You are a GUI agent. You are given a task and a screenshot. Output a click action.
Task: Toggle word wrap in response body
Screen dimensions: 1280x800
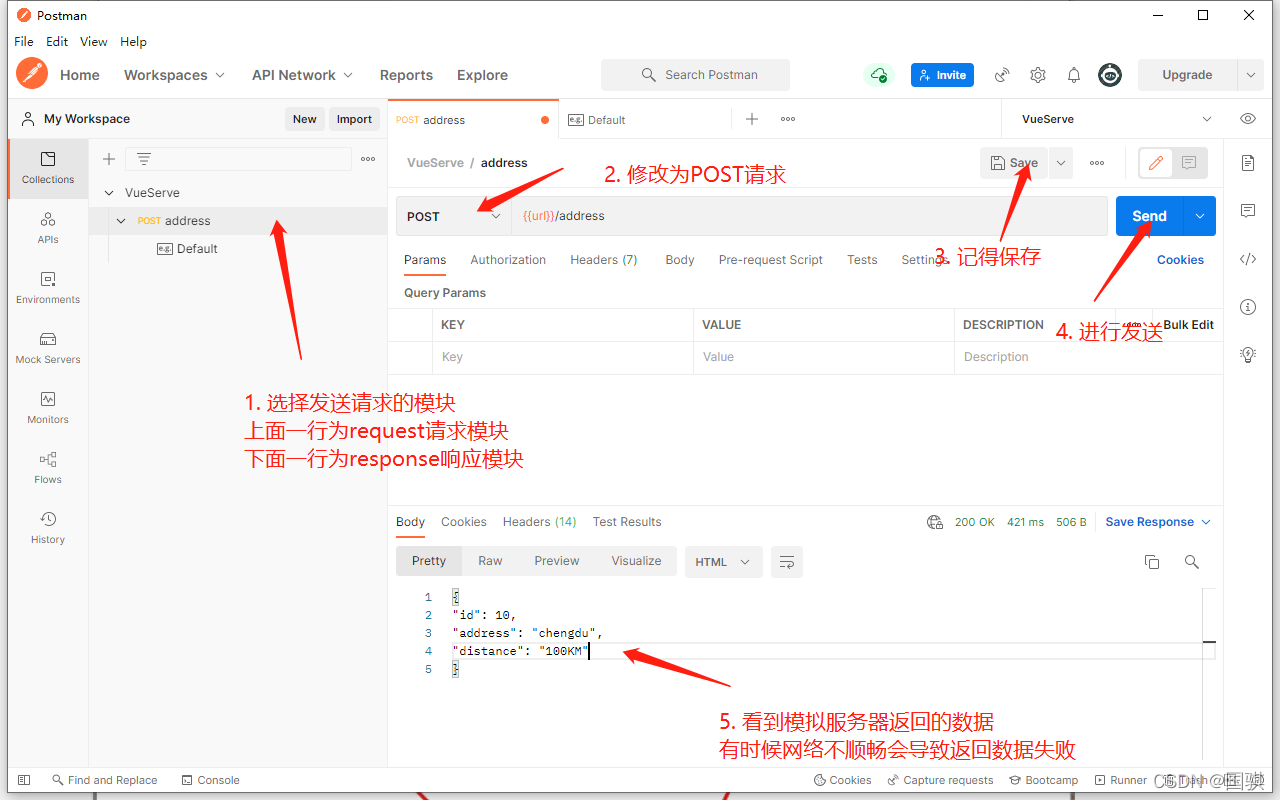tap(787, 562)
